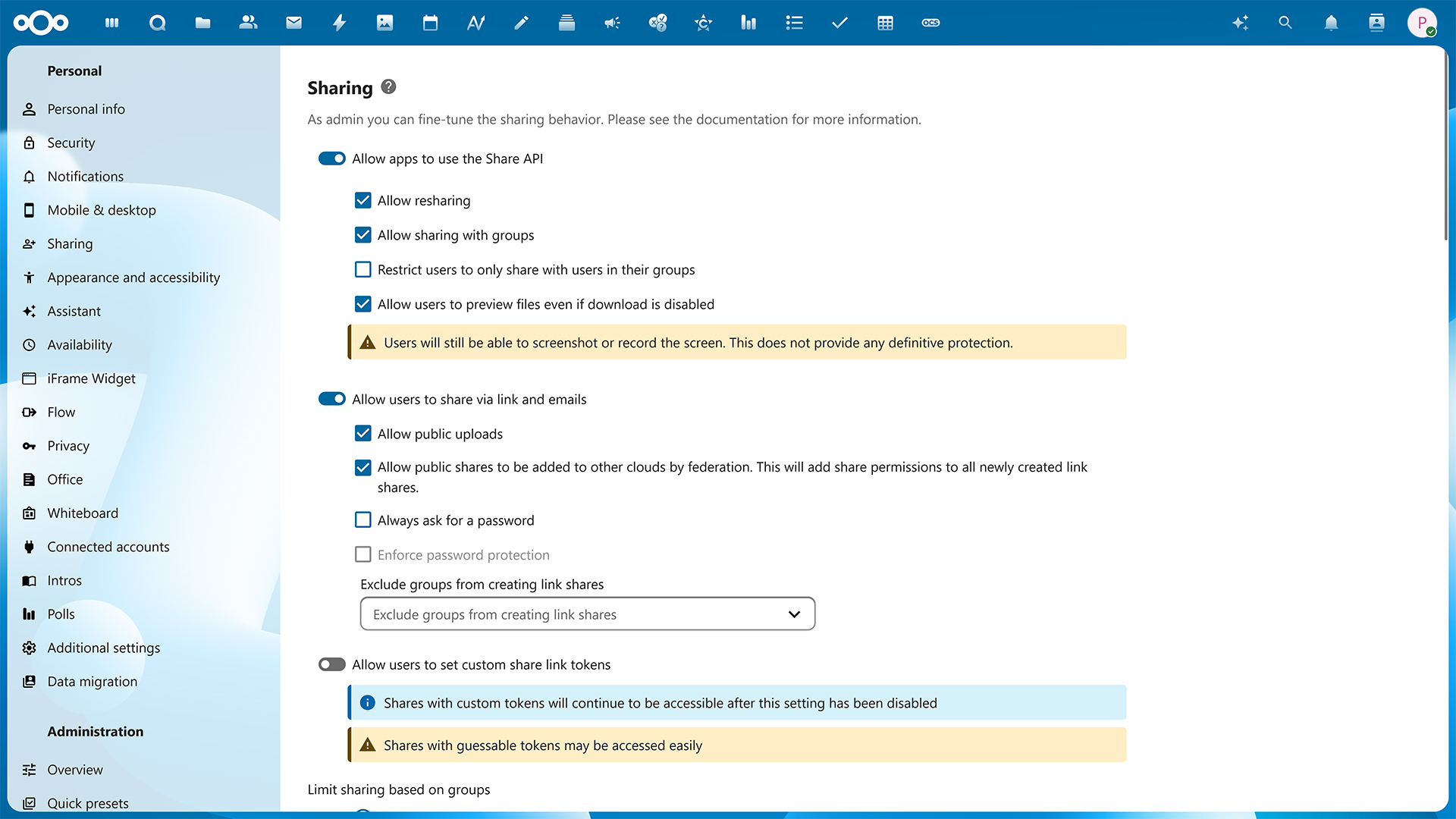The width and height of the screenshot is (1456, 819).
Task: Open the Deck app icon
Action: point(566,23)
